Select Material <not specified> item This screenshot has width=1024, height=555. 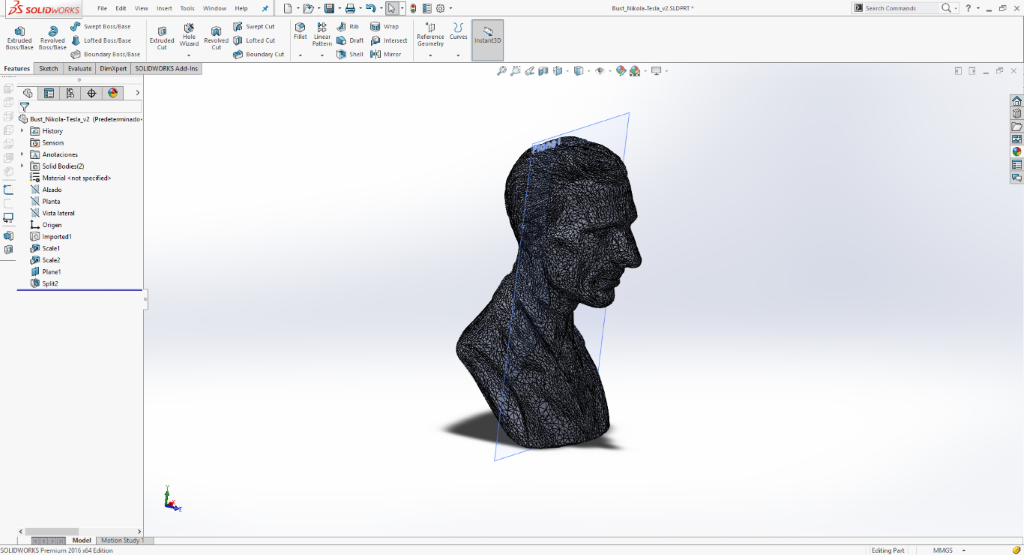click(x=76, y=178)
